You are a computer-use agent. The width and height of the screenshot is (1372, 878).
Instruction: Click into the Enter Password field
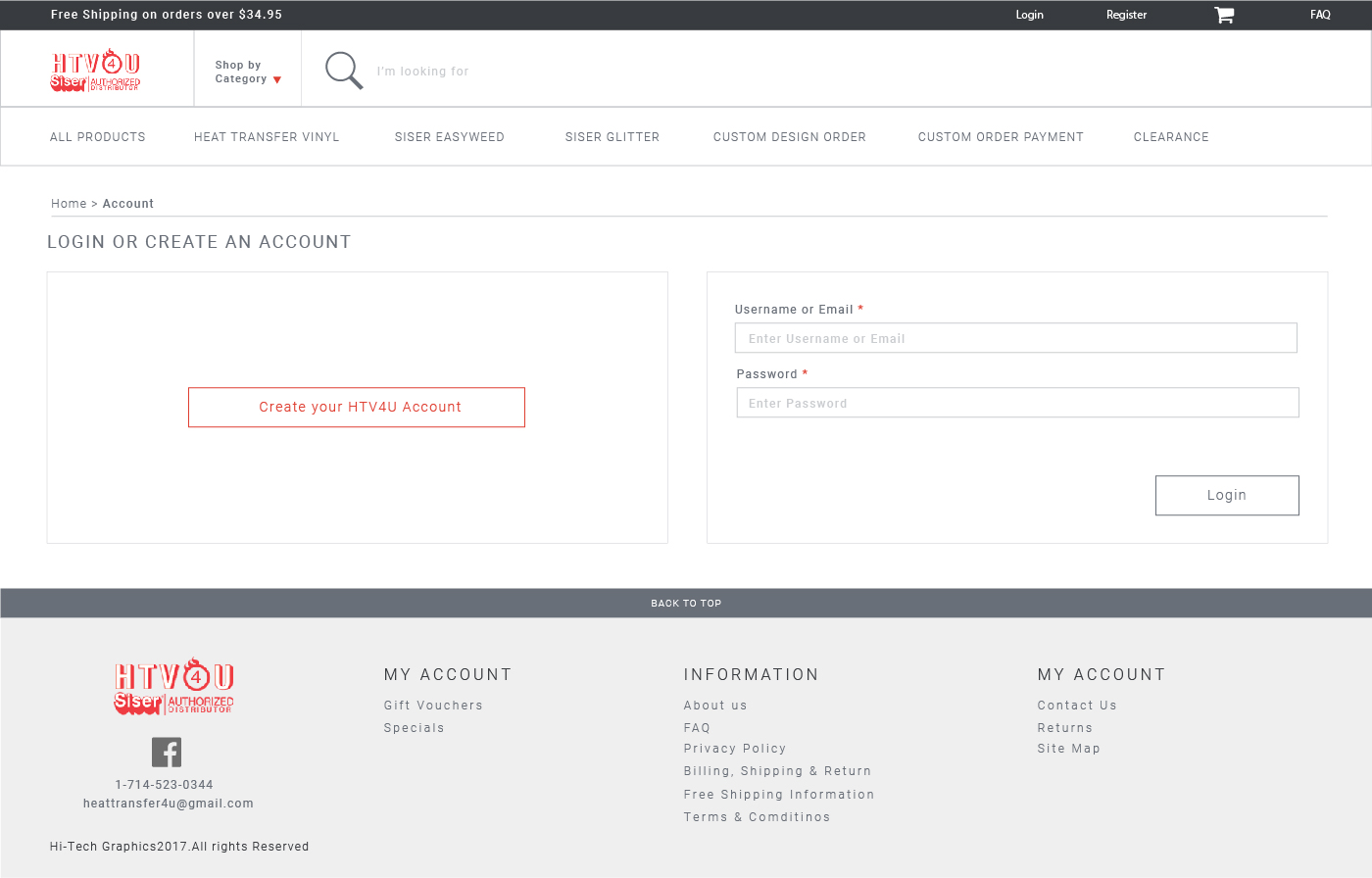click(x=1017, y=403)
